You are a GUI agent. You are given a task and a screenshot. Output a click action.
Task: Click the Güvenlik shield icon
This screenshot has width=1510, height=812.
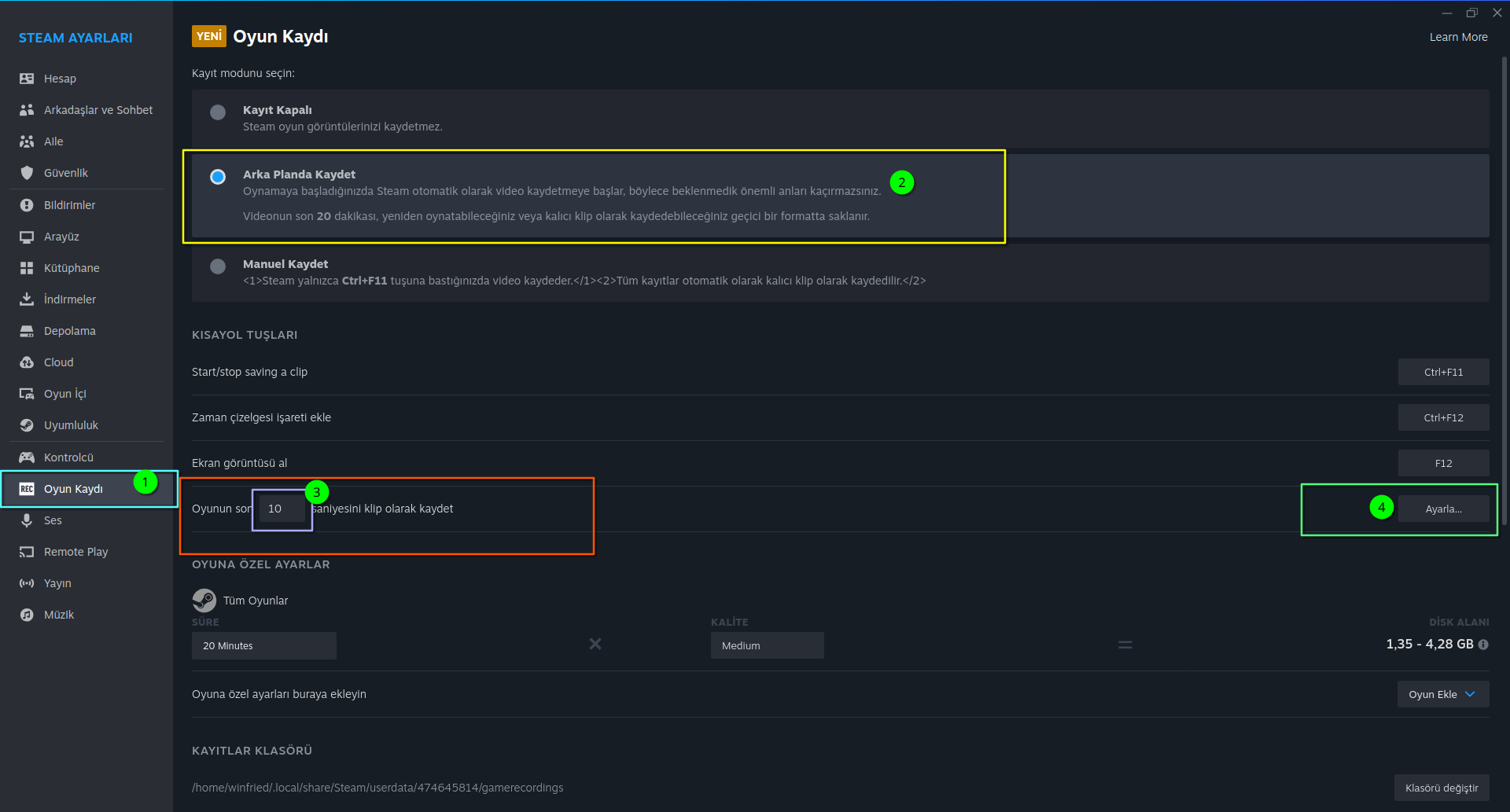pos(27,173)
